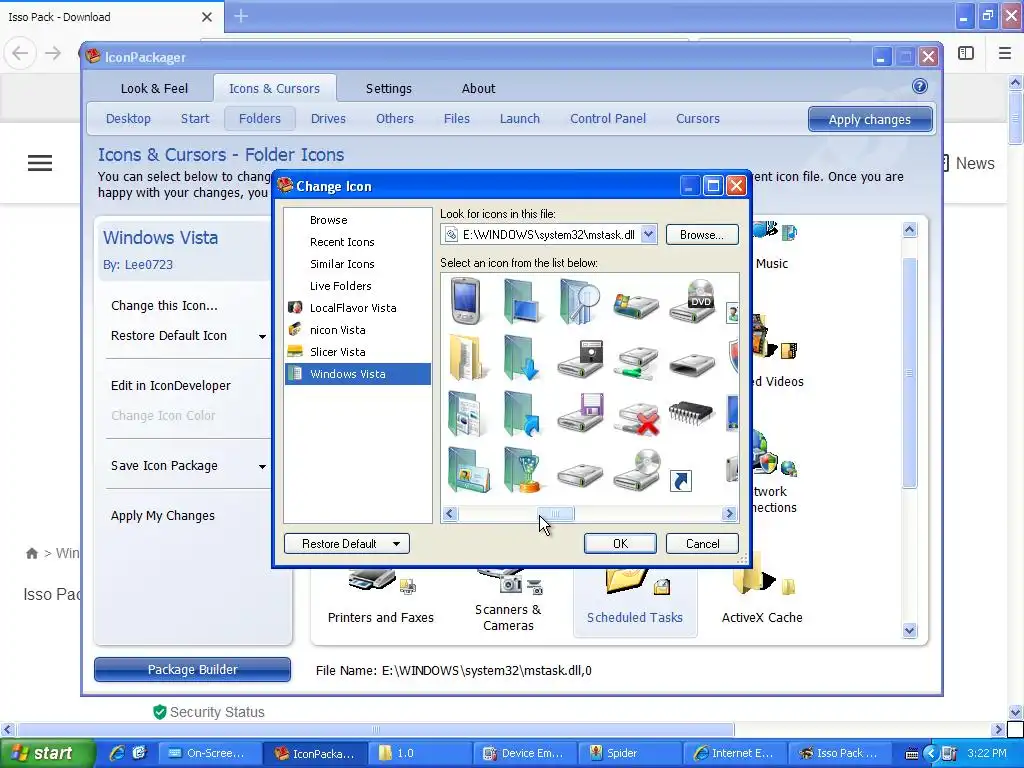Select disconnected network drive red X icon
1024x768 pixels.
point(637,419)
